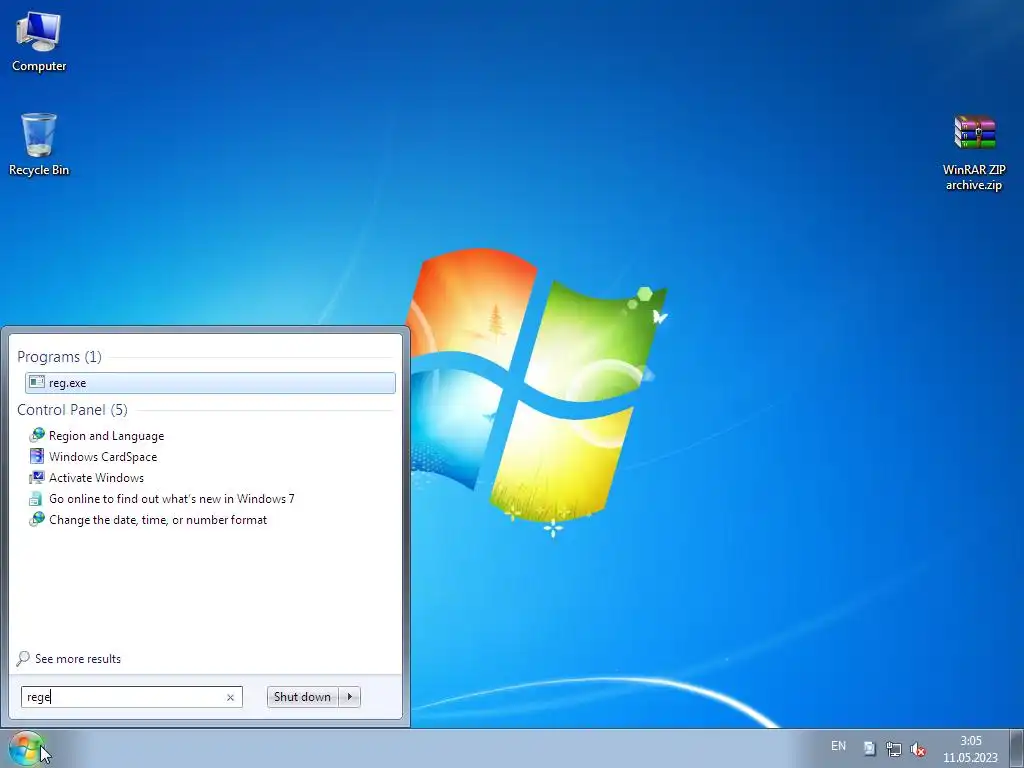Image resolution: width=1024 pixels, height=768 pixels.
Task: Click the Programs (1) group header
Action: pyautogui.click(x=59, y=357)
